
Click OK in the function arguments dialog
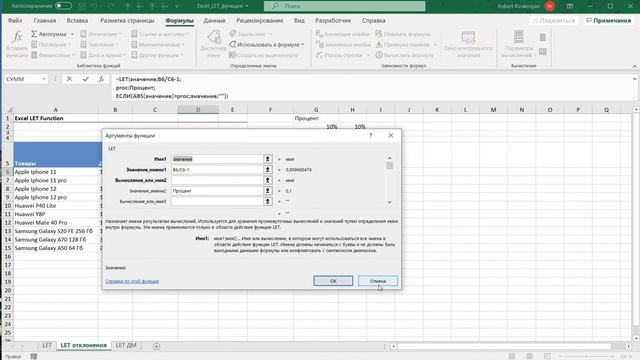(333, 281)
